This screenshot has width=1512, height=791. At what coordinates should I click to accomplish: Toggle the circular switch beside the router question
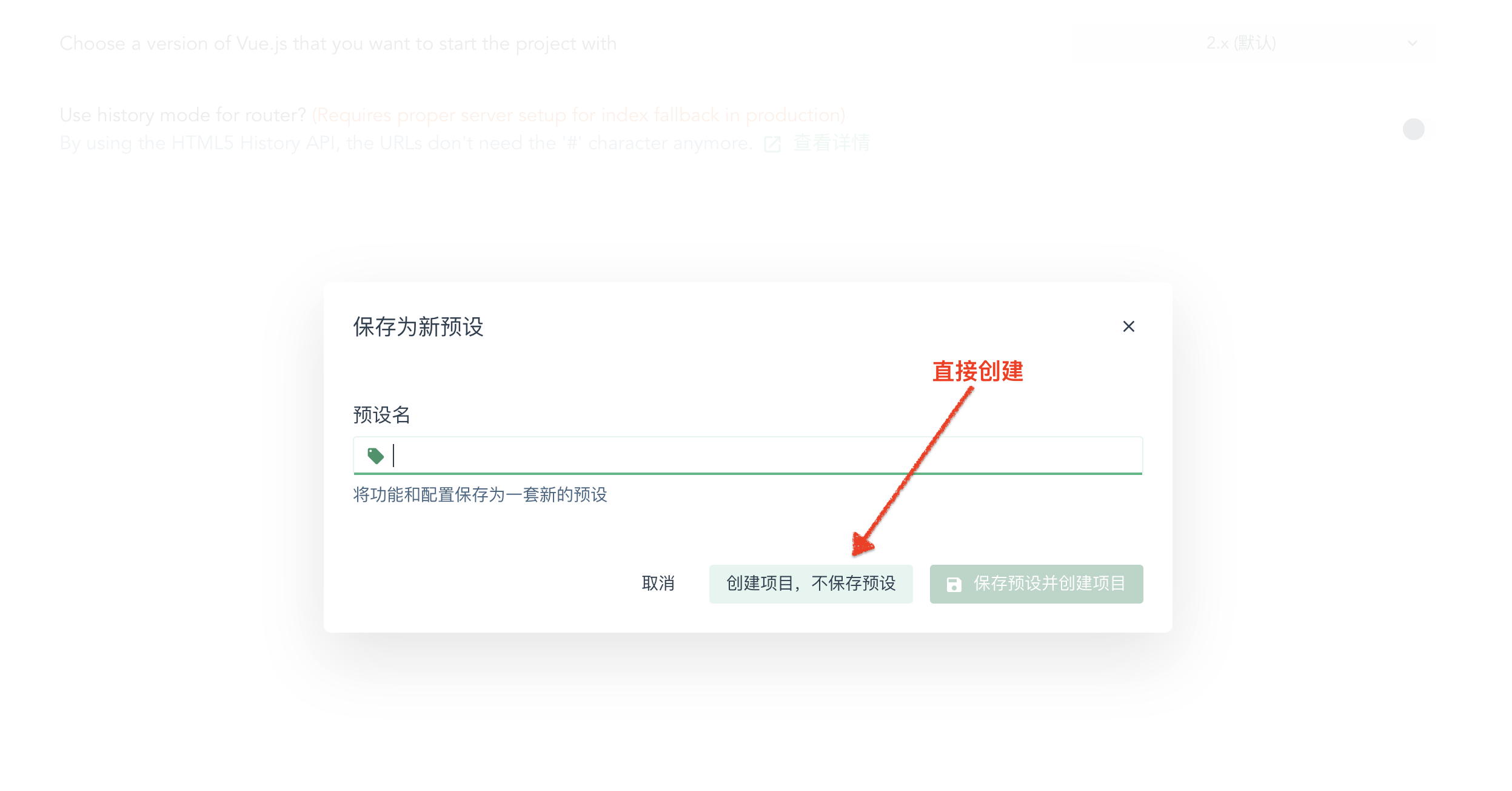tap(1414, 128)
